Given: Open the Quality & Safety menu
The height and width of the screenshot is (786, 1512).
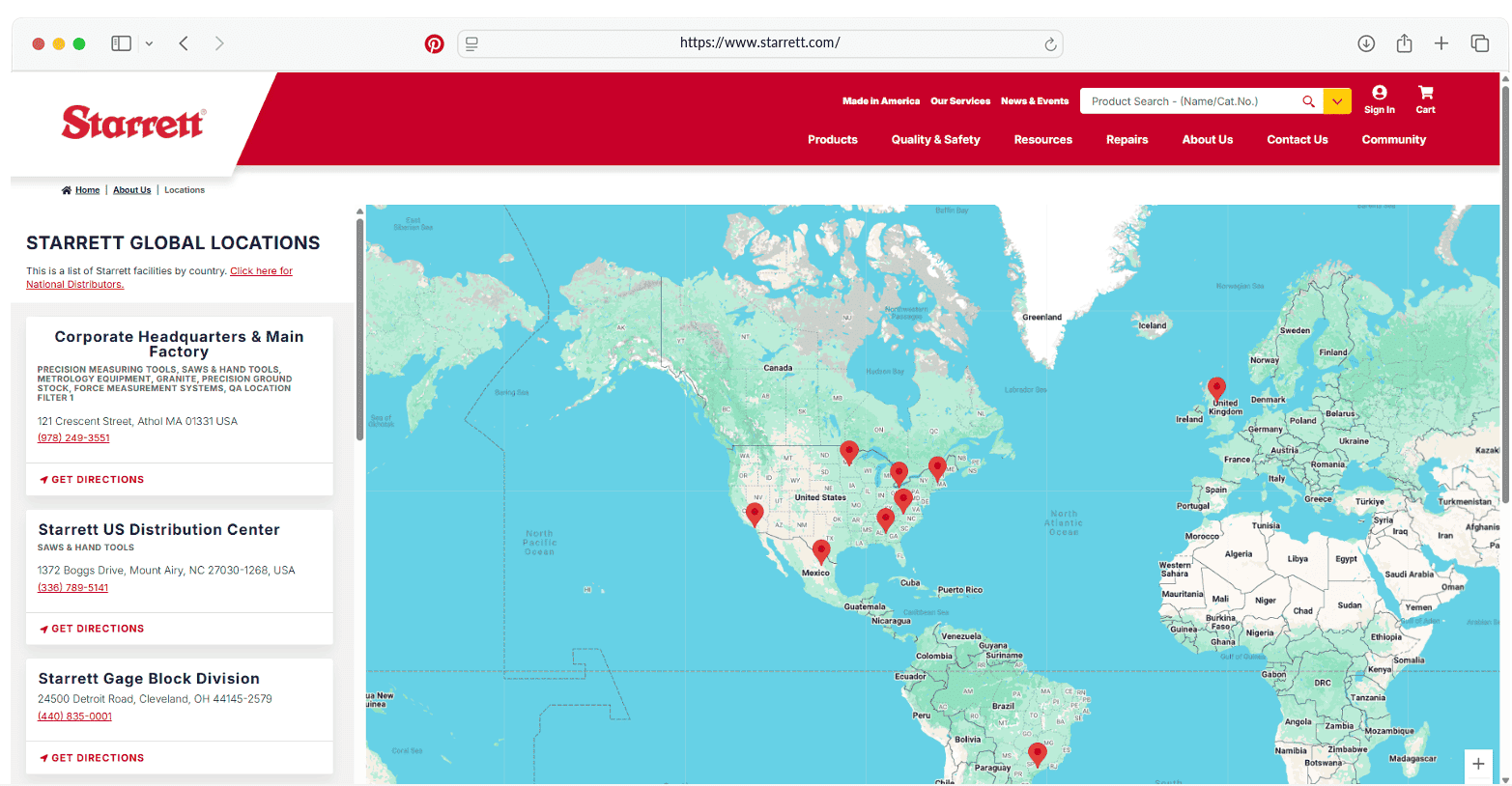Looking at the screenshot, I should click(935, 140).
